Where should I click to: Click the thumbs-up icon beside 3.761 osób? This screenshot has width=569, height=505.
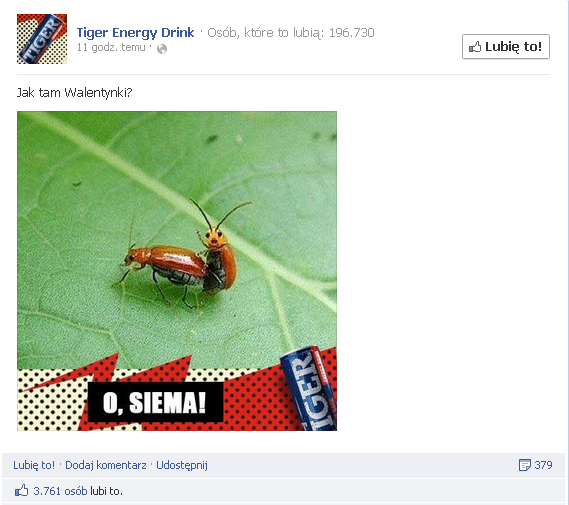[x=21, y=491]
